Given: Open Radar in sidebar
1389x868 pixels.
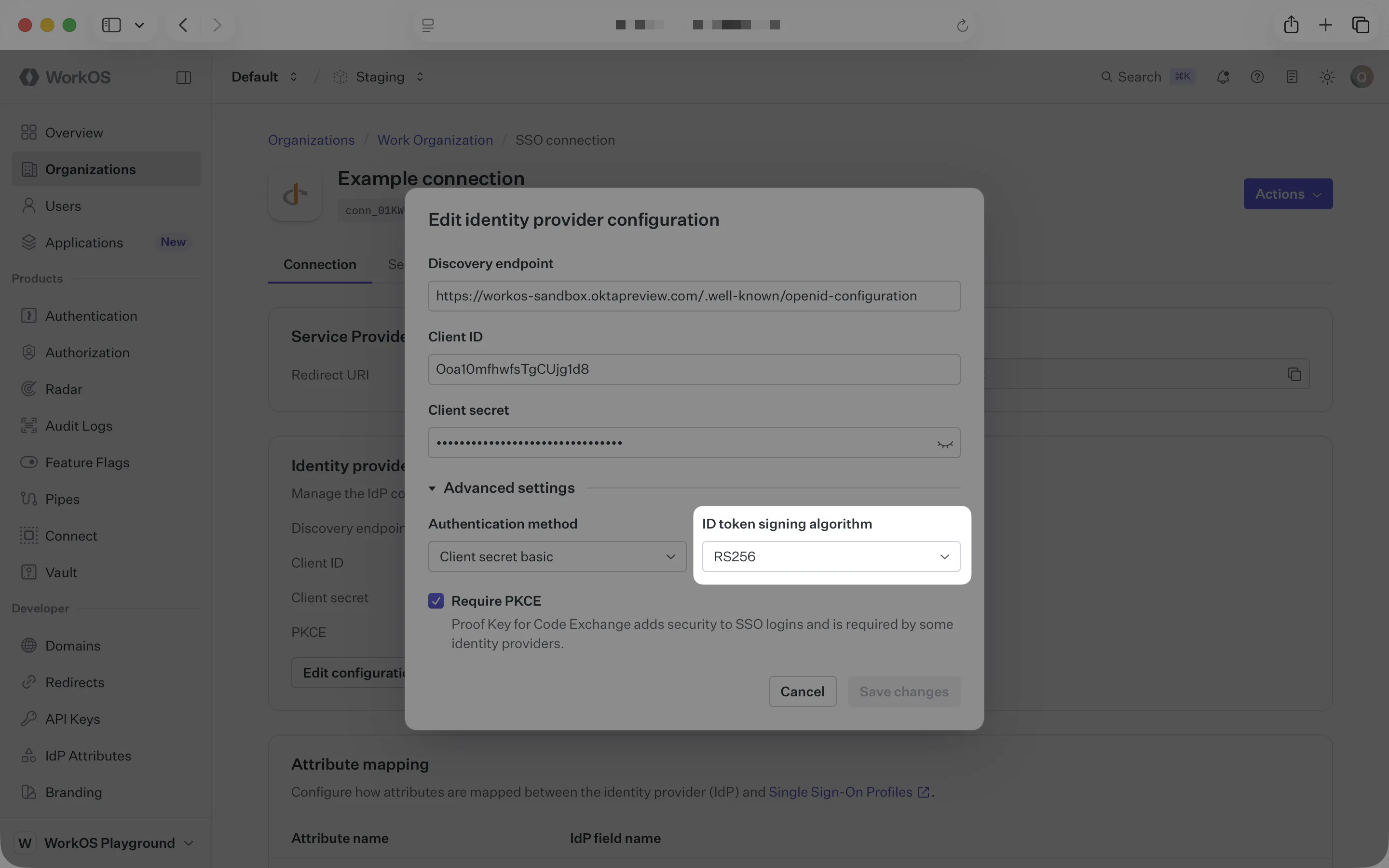Looking at the screenshot, I should tap(106, 389).
